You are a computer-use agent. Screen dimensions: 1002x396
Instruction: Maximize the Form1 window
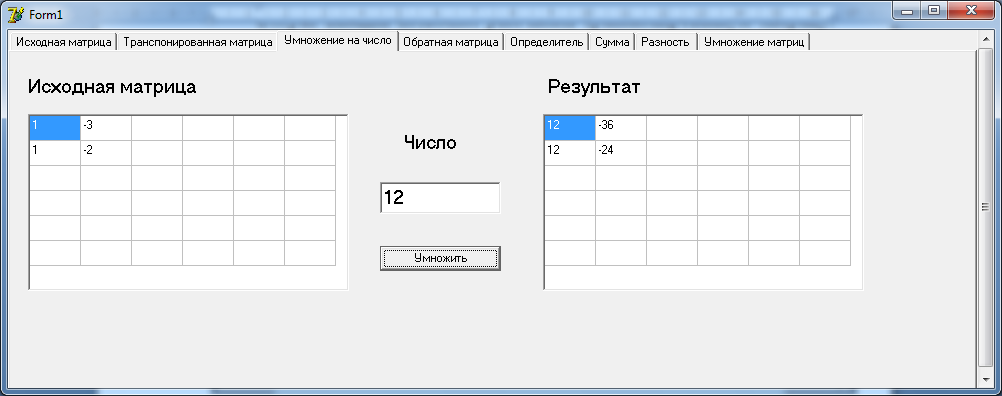click(x=934, y=11)
